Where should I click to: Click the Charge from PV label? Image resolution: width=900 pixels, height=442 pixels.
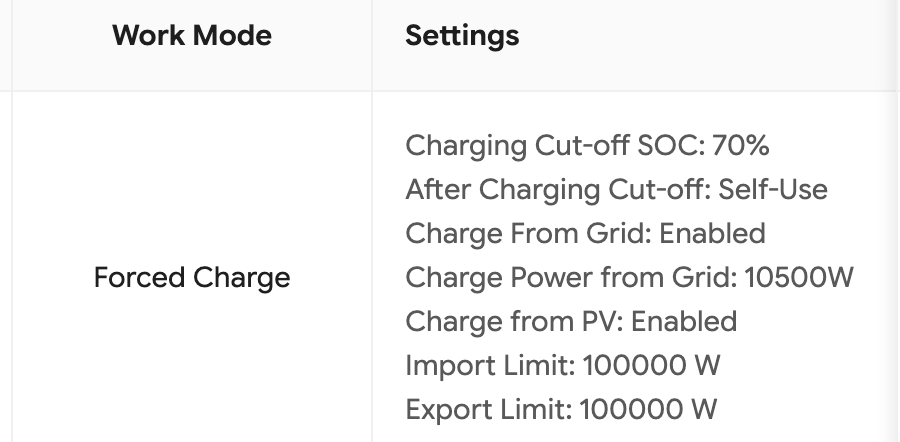tap(514, 321)
